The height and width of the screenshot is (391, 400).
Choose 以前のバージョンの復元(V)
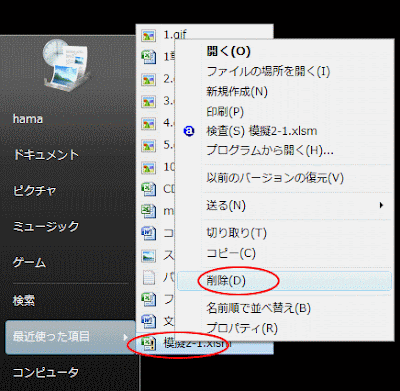tap(275, 178)
